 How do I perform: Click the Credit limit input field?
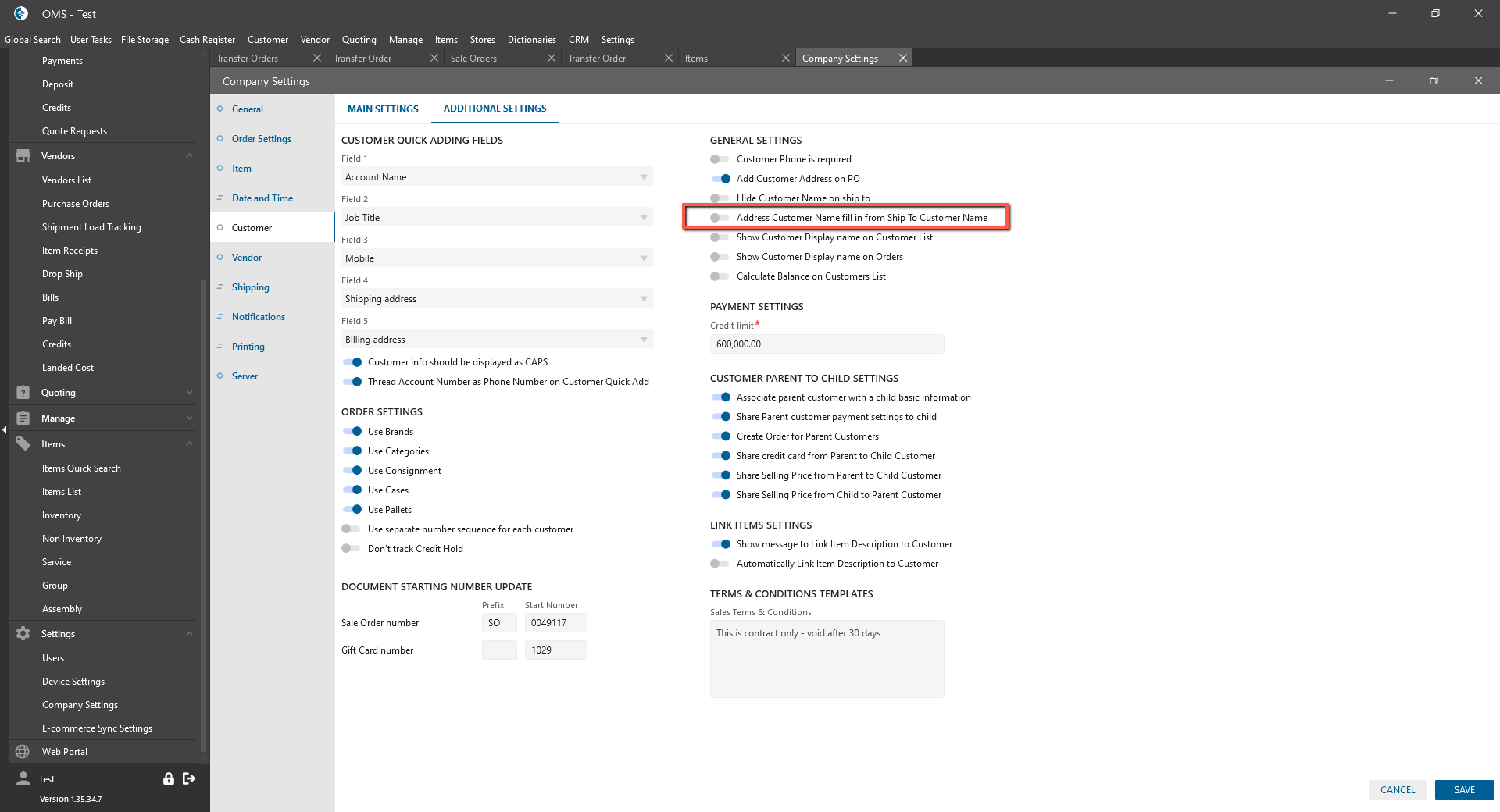827,344
